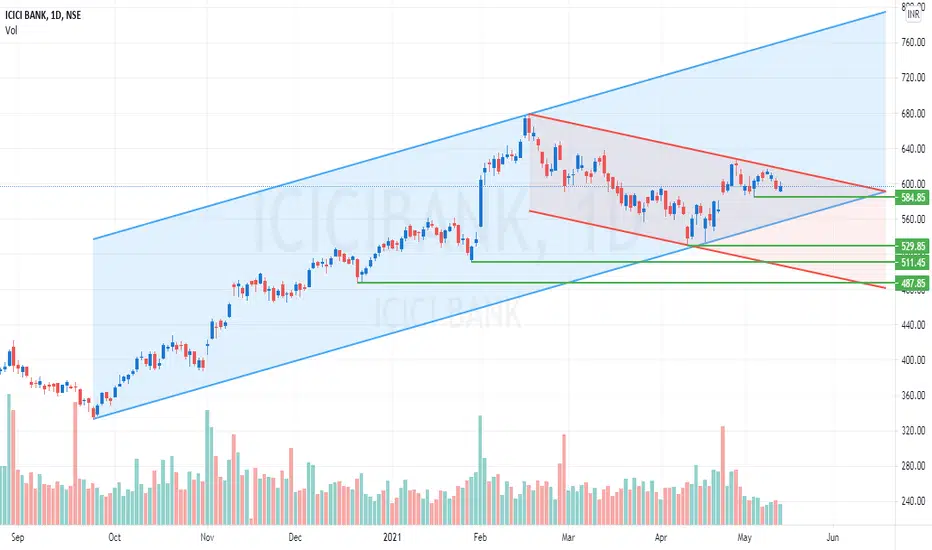Select the 511.45 green price label

(912, 262)
